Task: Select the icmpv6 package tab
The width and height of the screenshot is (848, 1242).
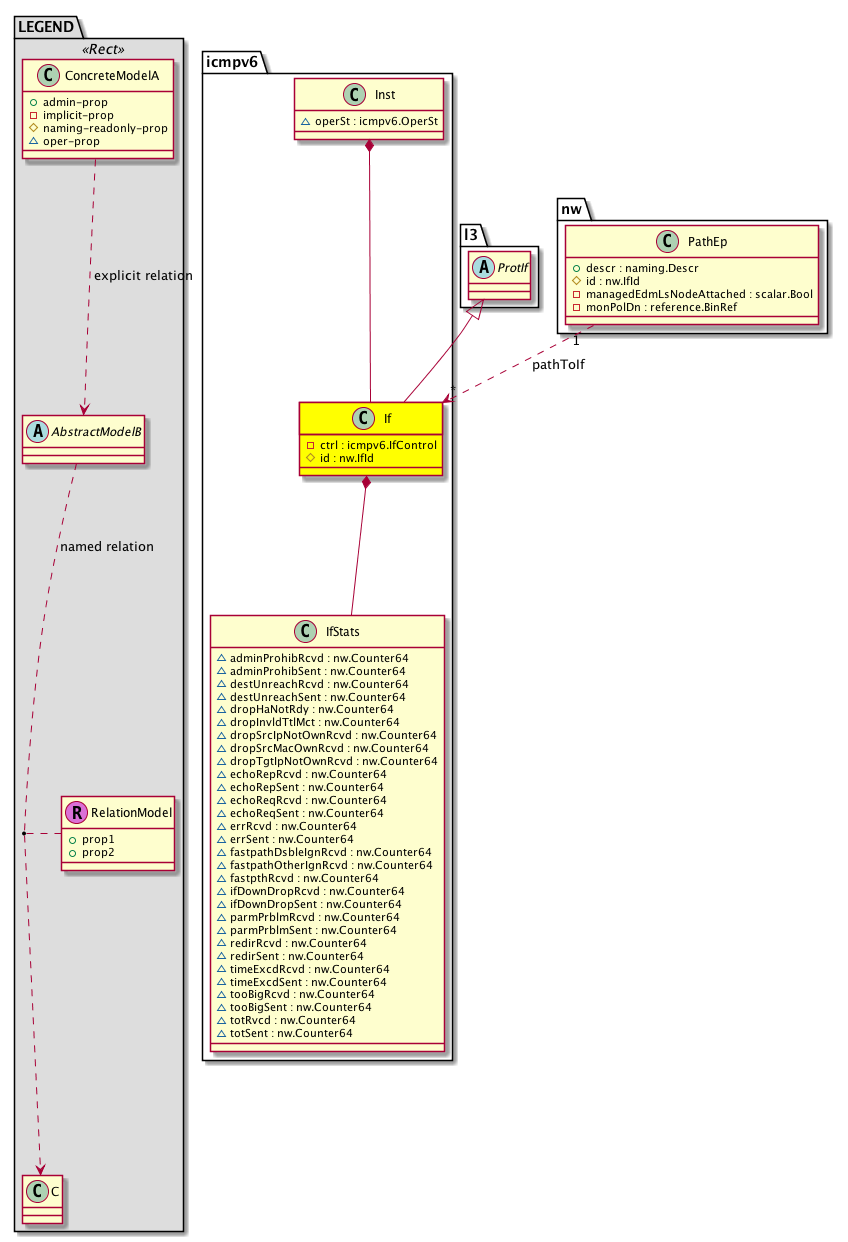Action: 232,62
